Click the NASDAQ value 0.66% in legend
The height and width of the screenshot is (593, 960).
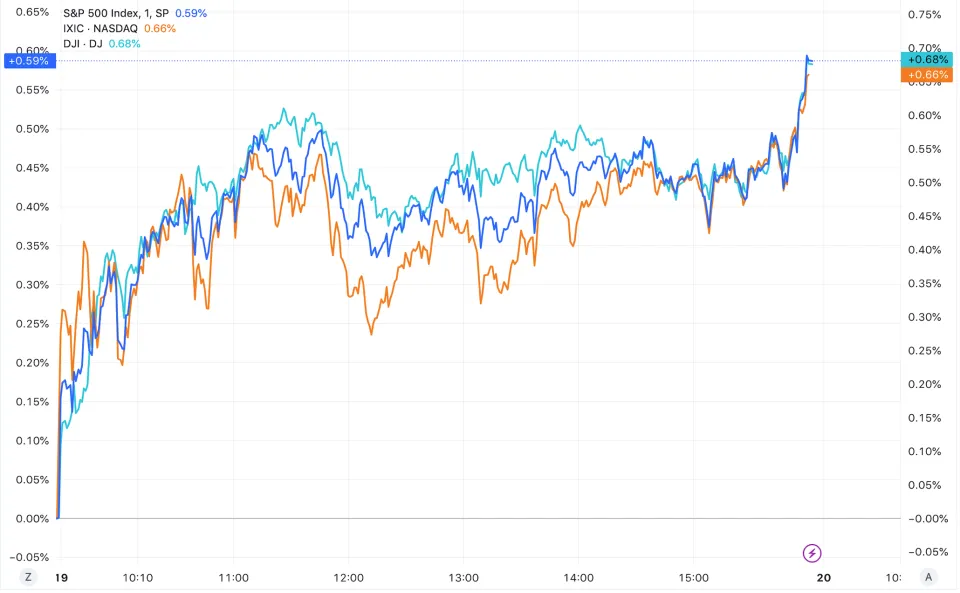[x=160, y=28]
